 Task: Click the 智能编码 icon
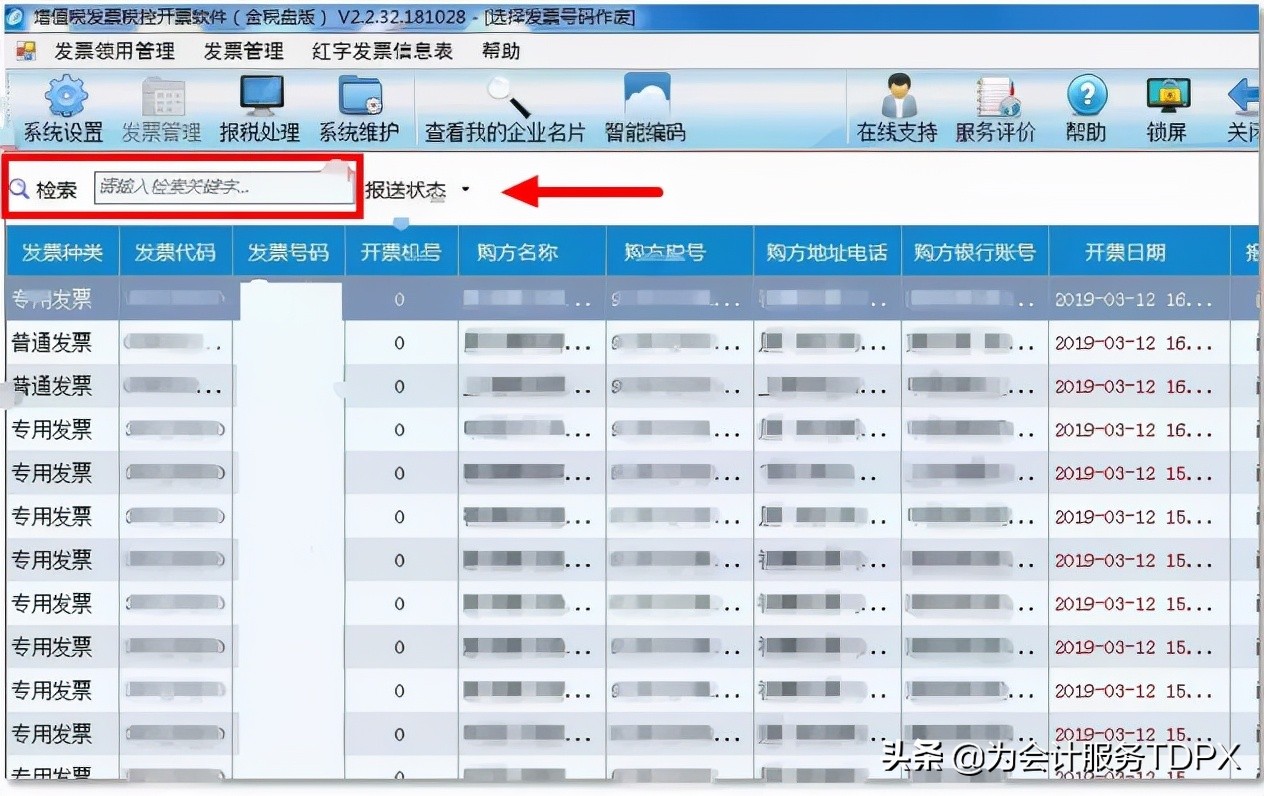pyautogui.click(x=643, y=107)
